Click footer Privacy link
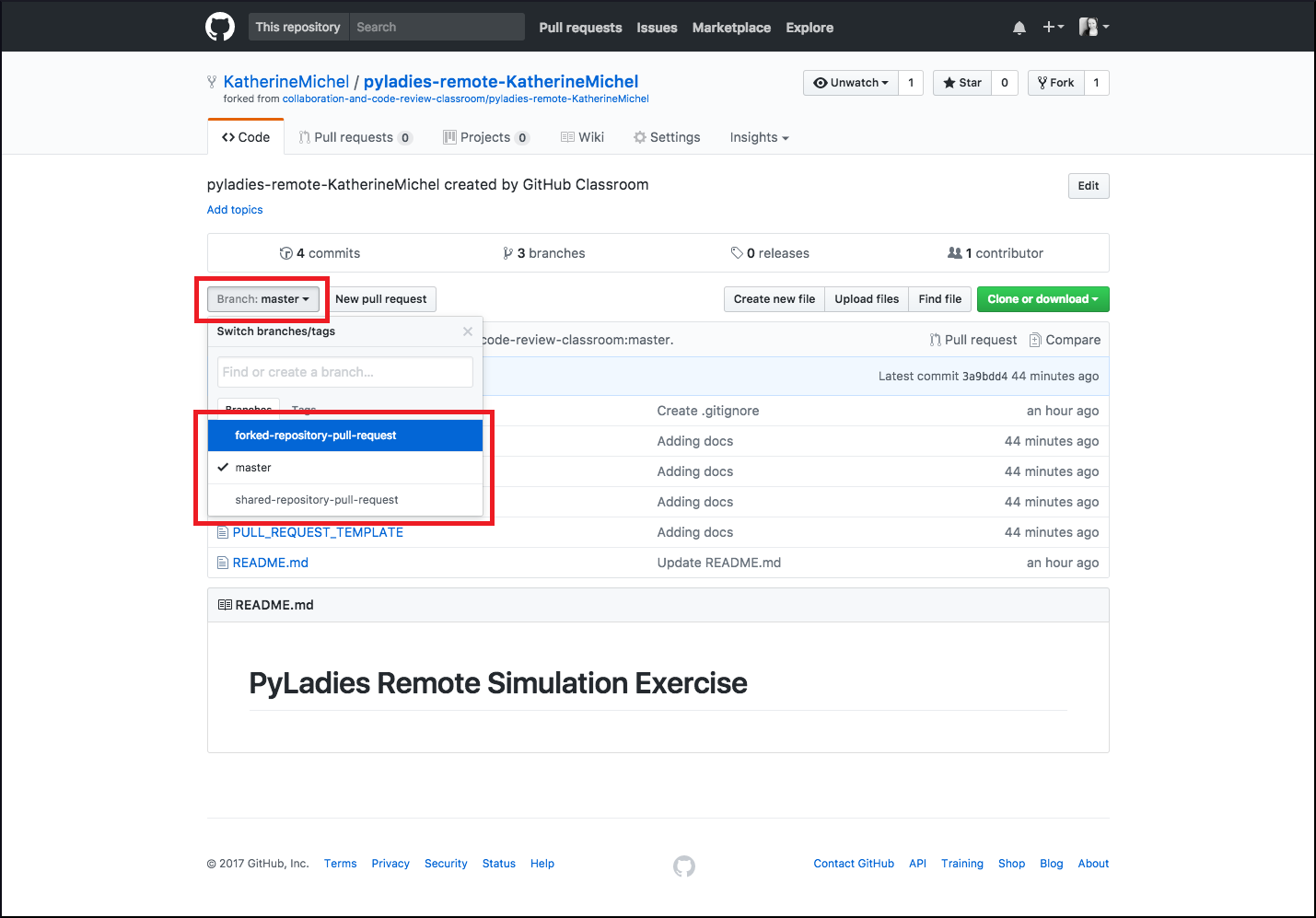Image resolution: width=1316 pixels, height=918 pixels. [x=390, y=864]
